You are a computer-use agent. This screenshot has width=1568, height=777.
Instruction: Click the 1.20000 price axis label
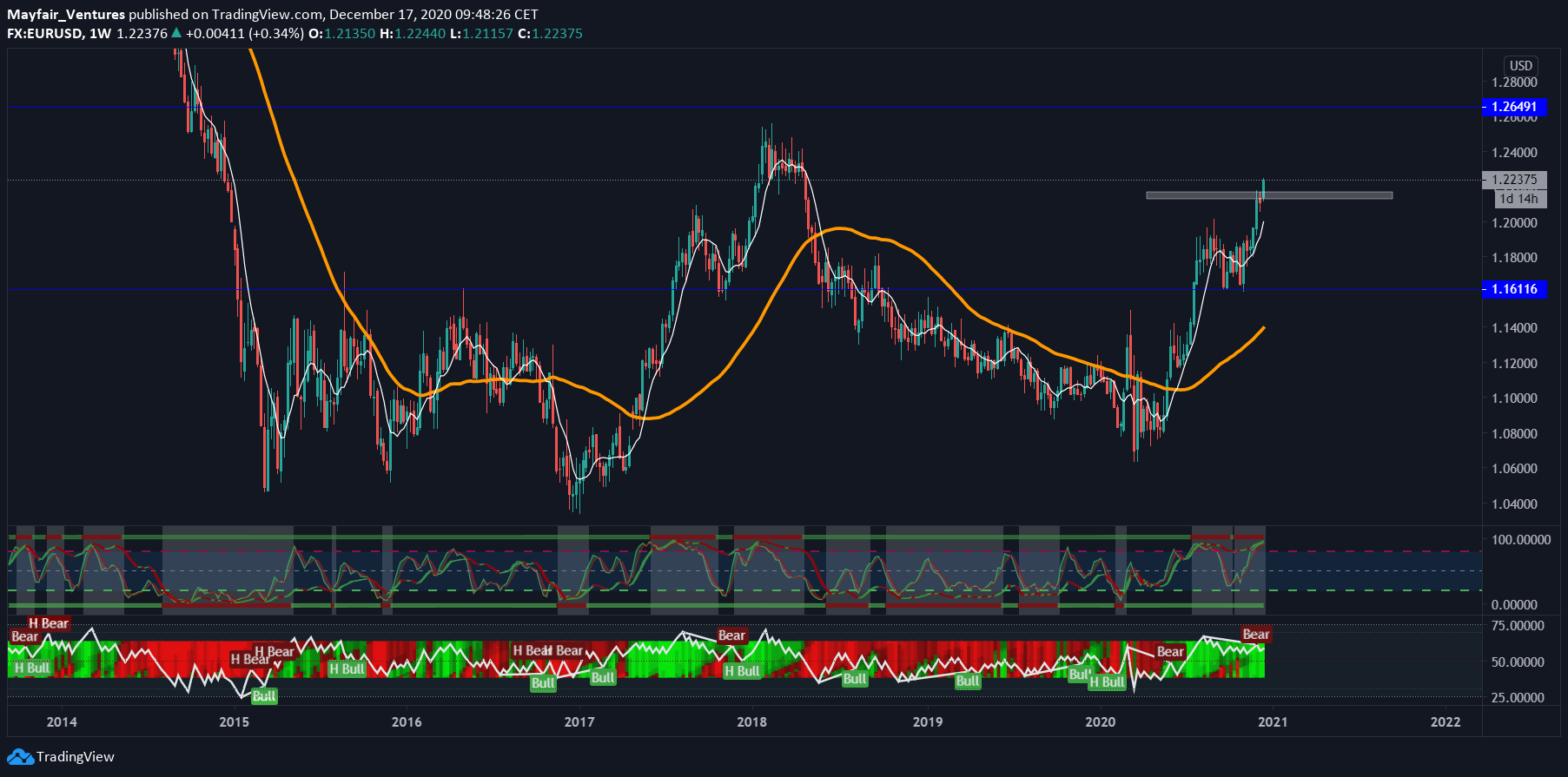pyautogui.click(x=1514, y=223)
